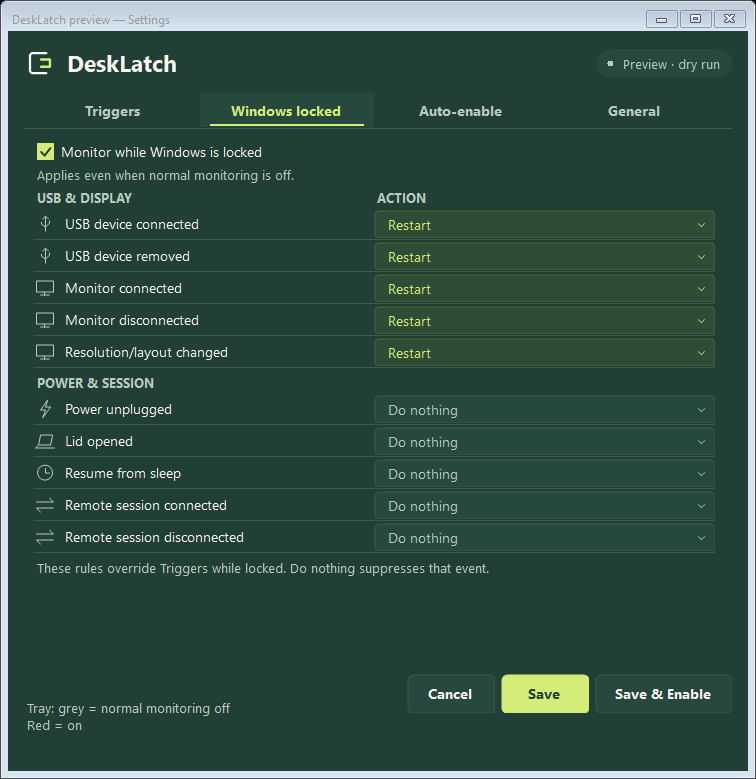Open the action dropdown for Monitor disconnected

pyautogui.click(x=544, y=321)
